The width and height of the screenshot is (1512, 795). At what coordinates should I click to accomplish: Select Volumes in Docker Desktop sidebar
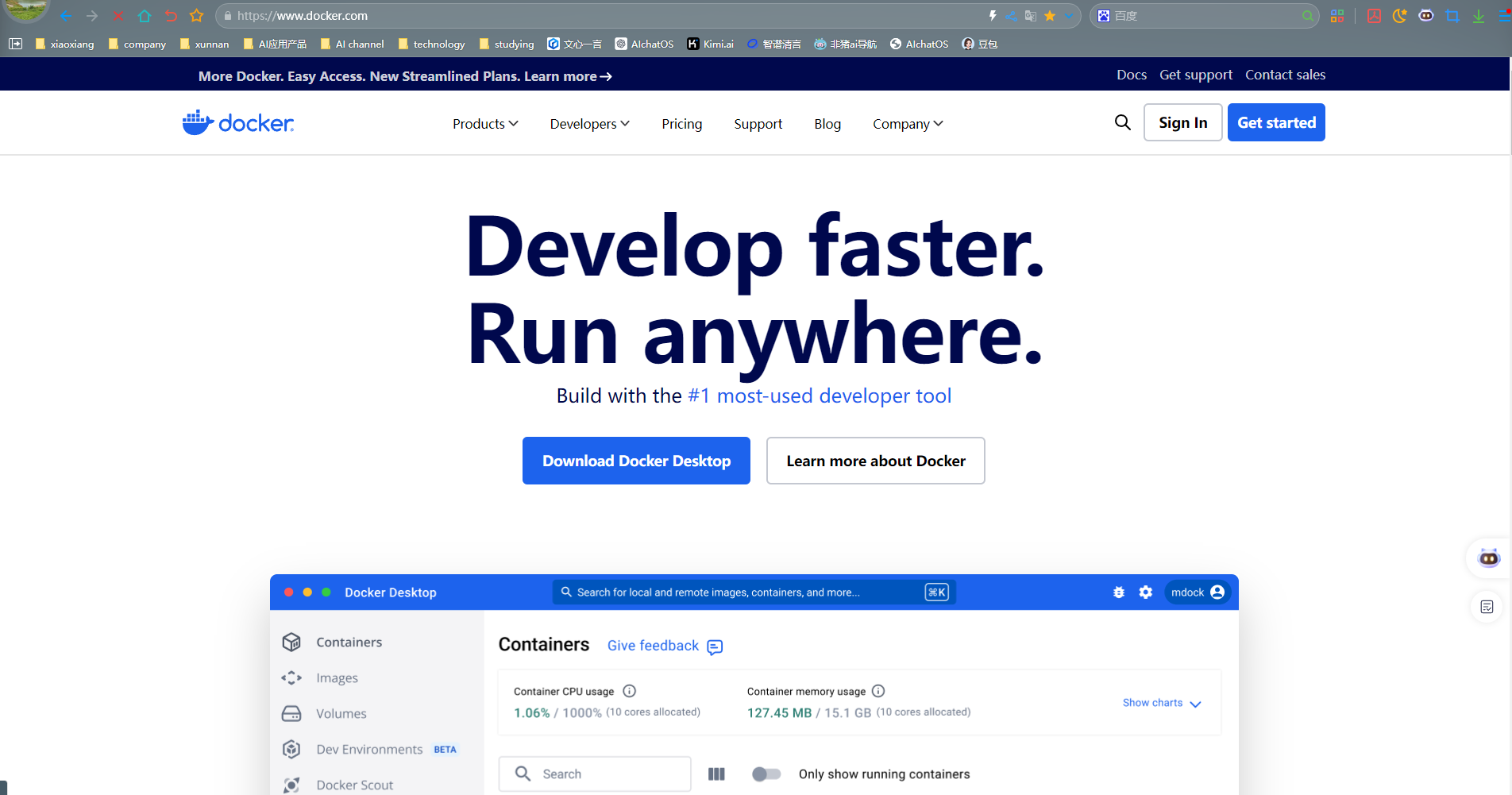[x=341, y=713]
